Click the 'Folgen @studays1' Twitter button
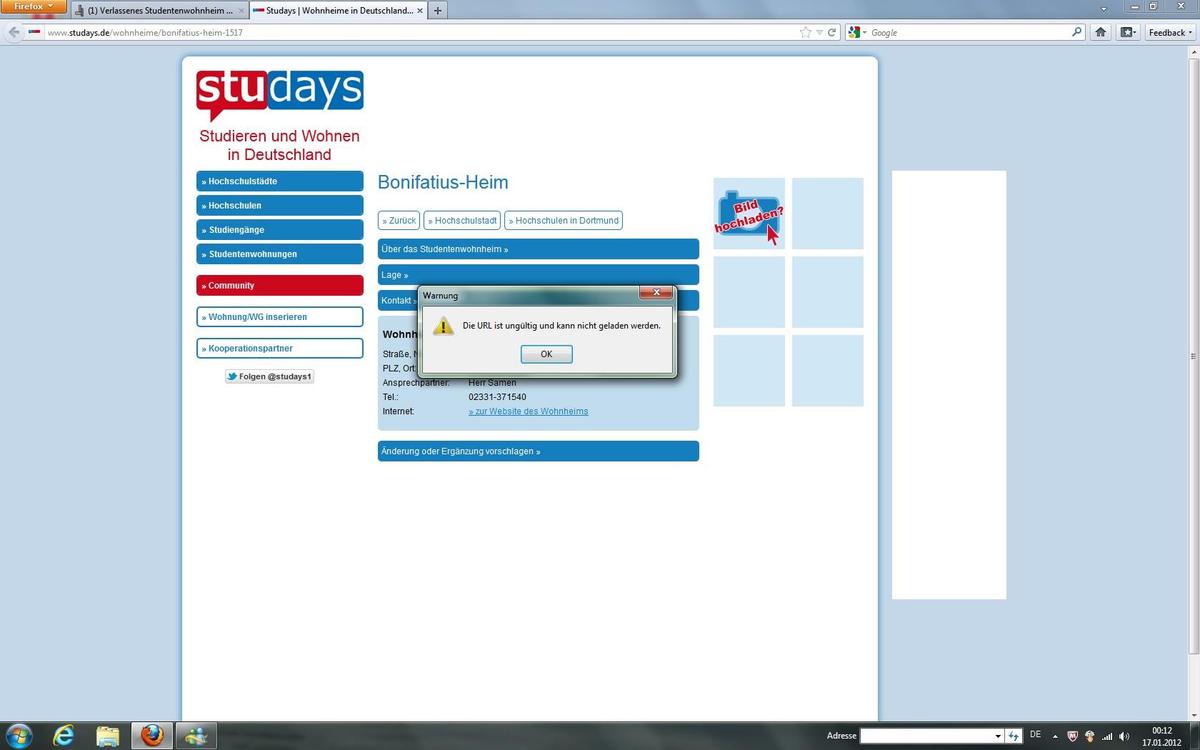Image resolution: width=1200 pixels, height=750 pixels. [x=269, y=377]
